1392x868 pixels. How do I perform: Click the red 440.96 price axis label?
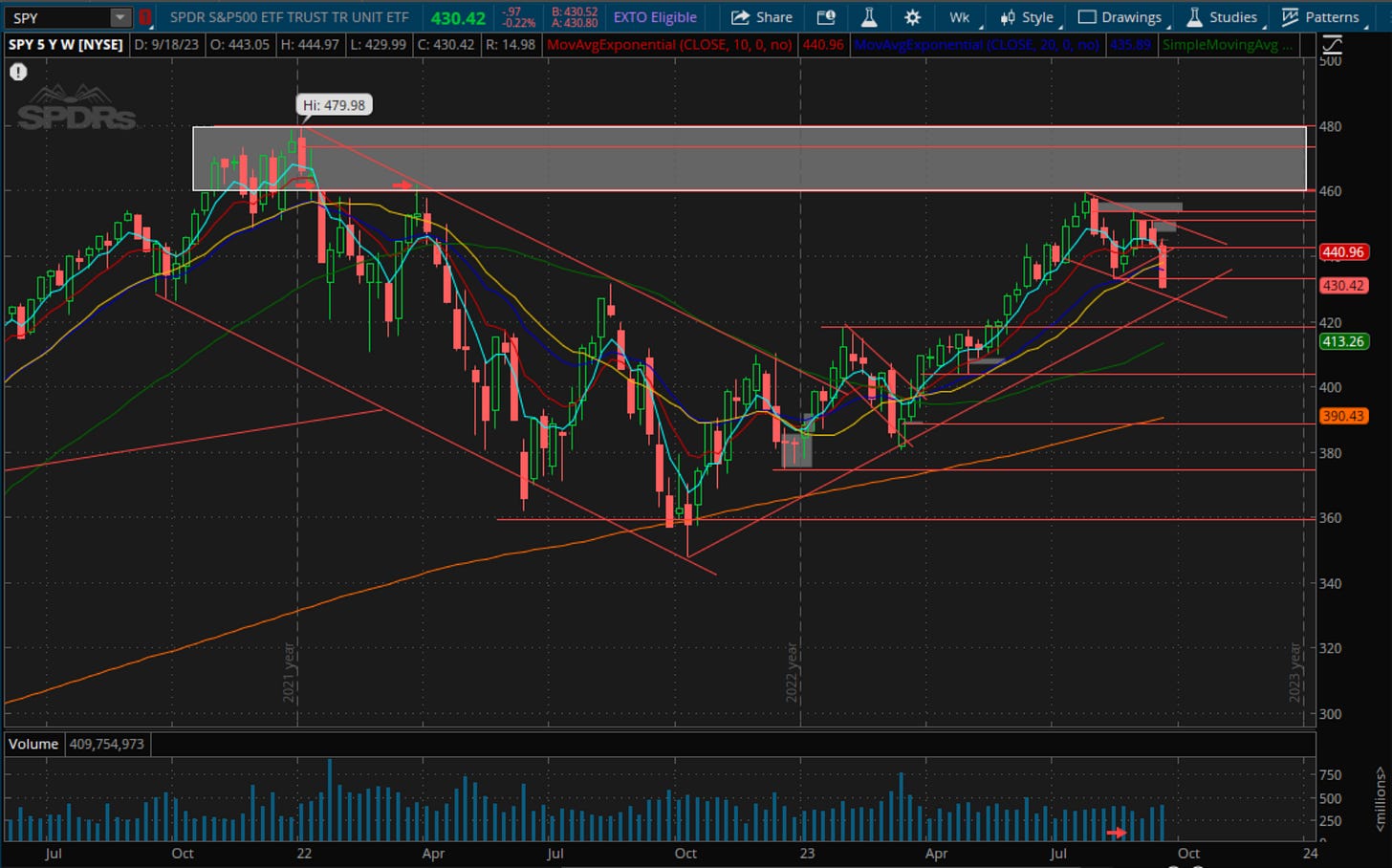click(x=1343, y=252)
